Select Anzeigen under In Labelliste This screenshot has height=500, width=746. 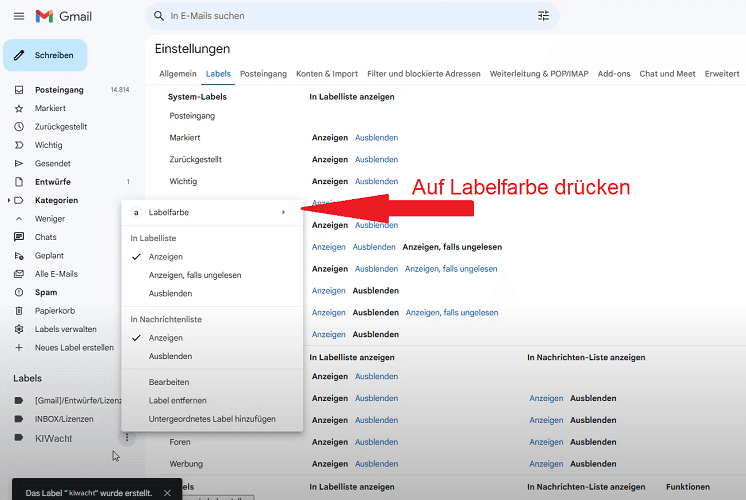(x=166, y=257)
